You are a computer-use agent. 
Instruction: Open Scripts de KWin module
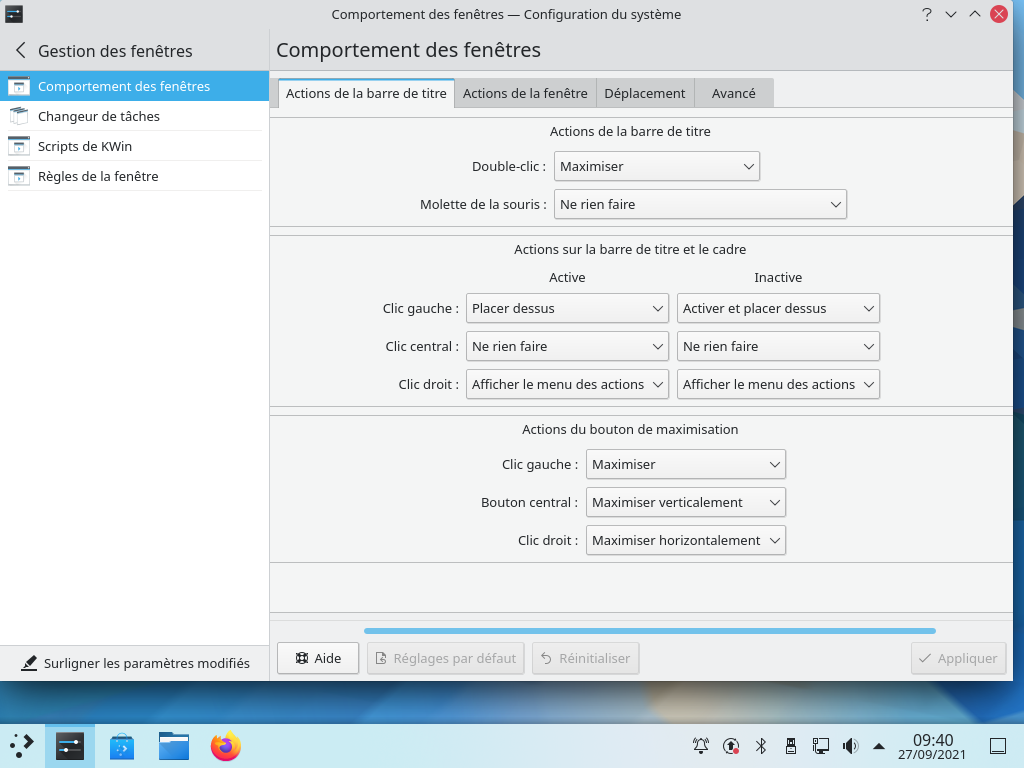135,146
